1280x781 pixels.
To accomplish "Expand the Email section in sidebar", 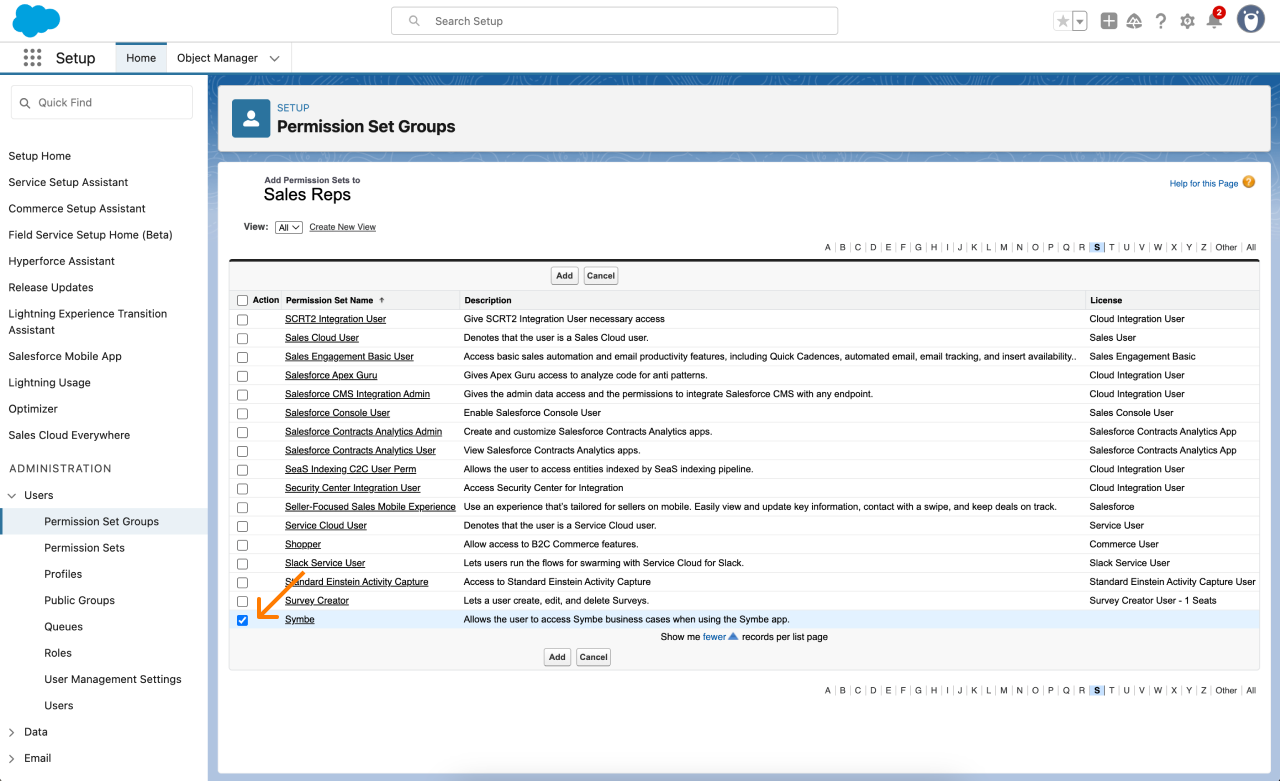I will click(x=12, y=758).
